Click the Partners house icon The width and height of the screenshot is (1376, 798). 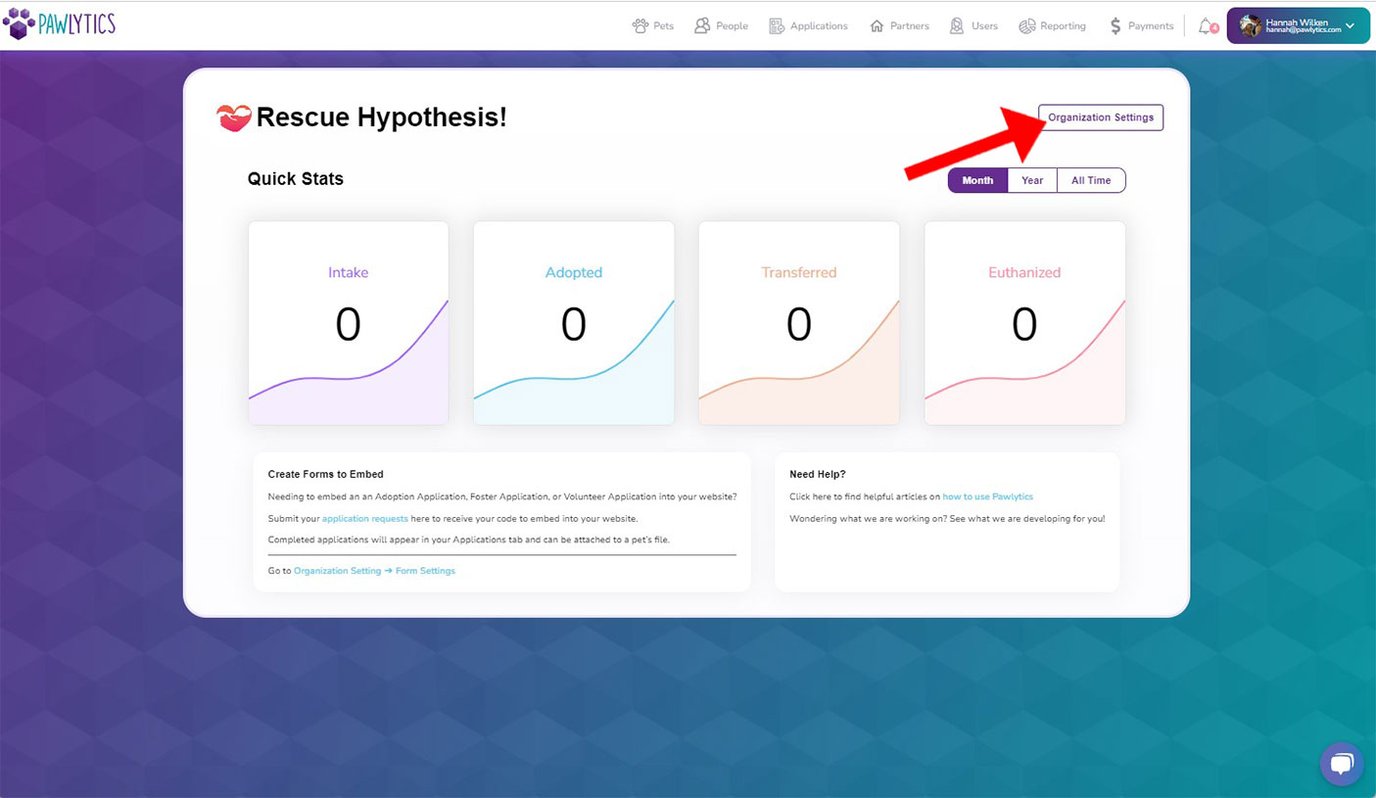877,26
